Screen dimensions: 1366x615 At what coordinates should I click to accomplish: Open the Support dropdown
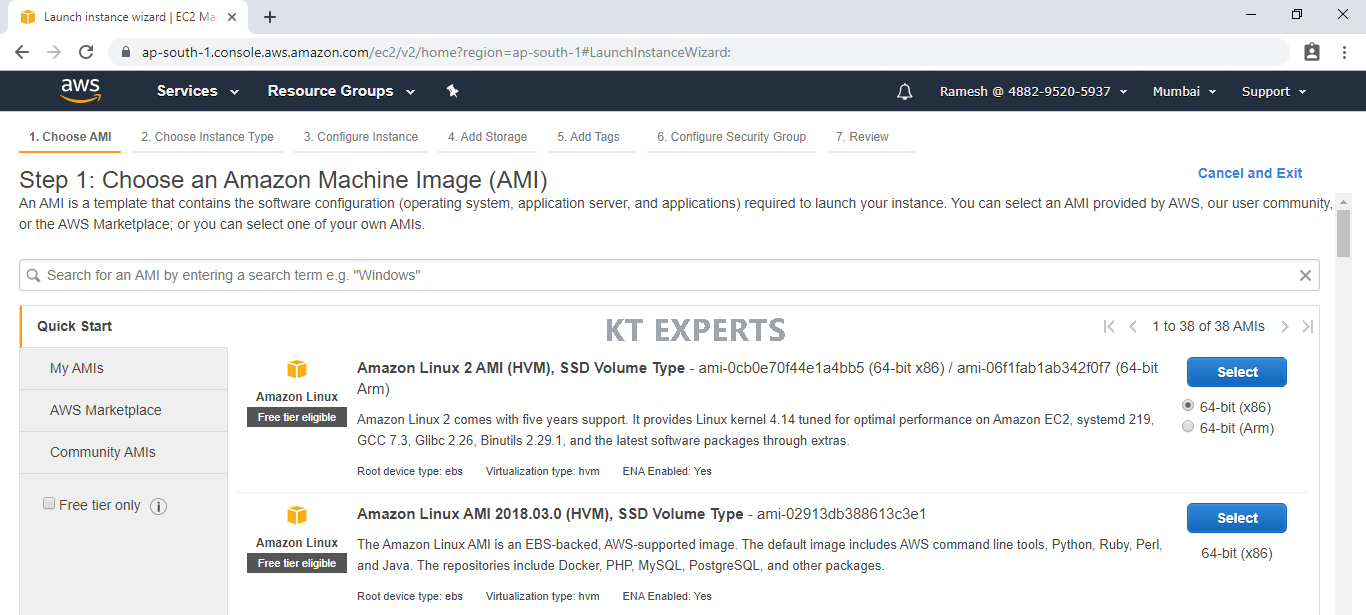click(x=1274, y=91)
